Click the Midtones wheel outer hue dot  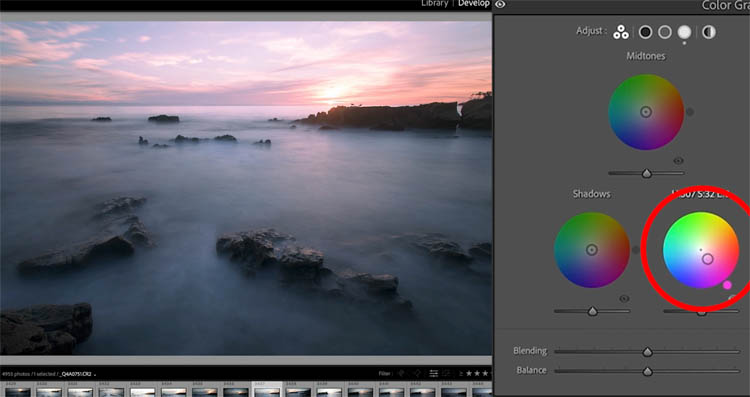pos(690,112)
